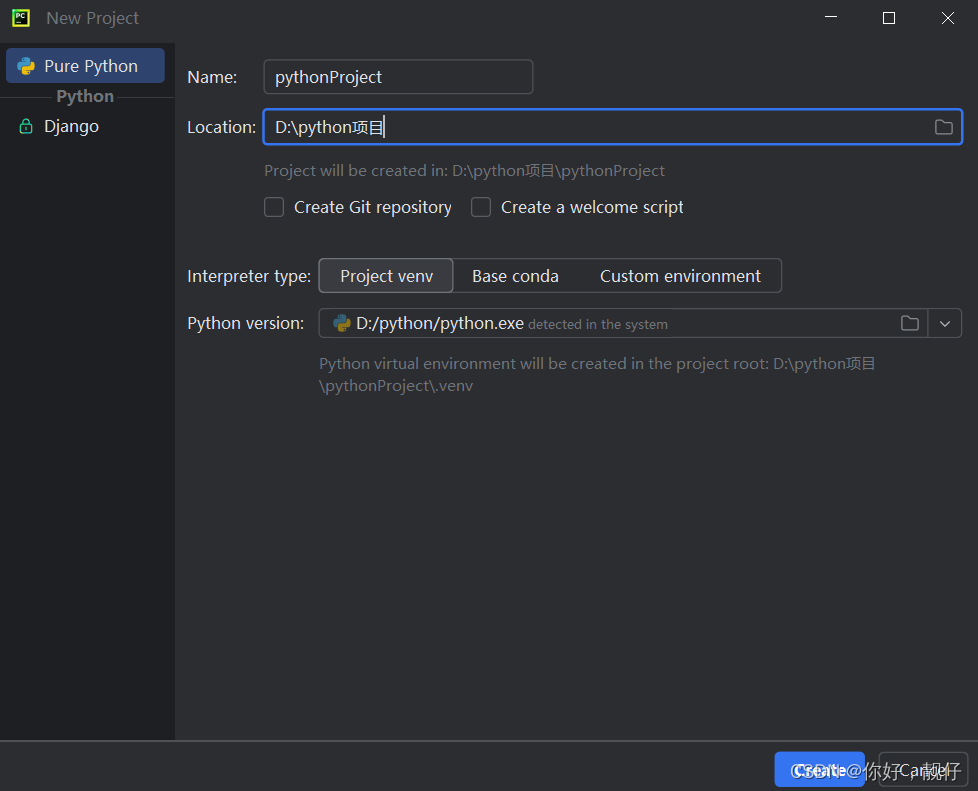
Task: Click 'Project will be created in' hint text
Action: tap(464, 170)
